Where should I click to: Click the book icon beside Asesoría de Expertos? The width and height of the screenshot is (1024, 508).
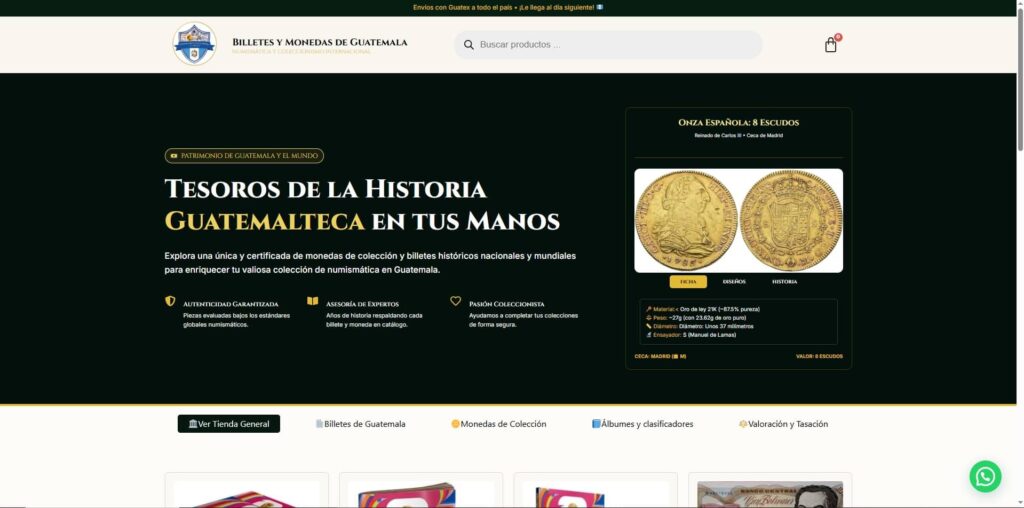click(313, 301)
